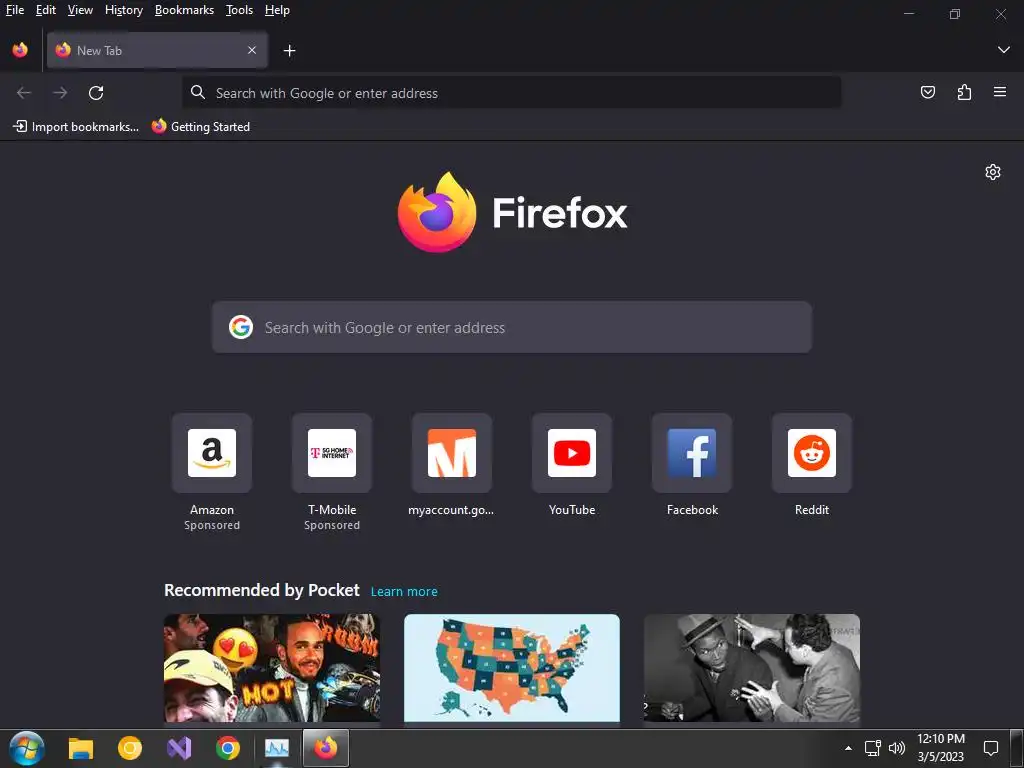Click the Firefox logo

click(513, 212)
